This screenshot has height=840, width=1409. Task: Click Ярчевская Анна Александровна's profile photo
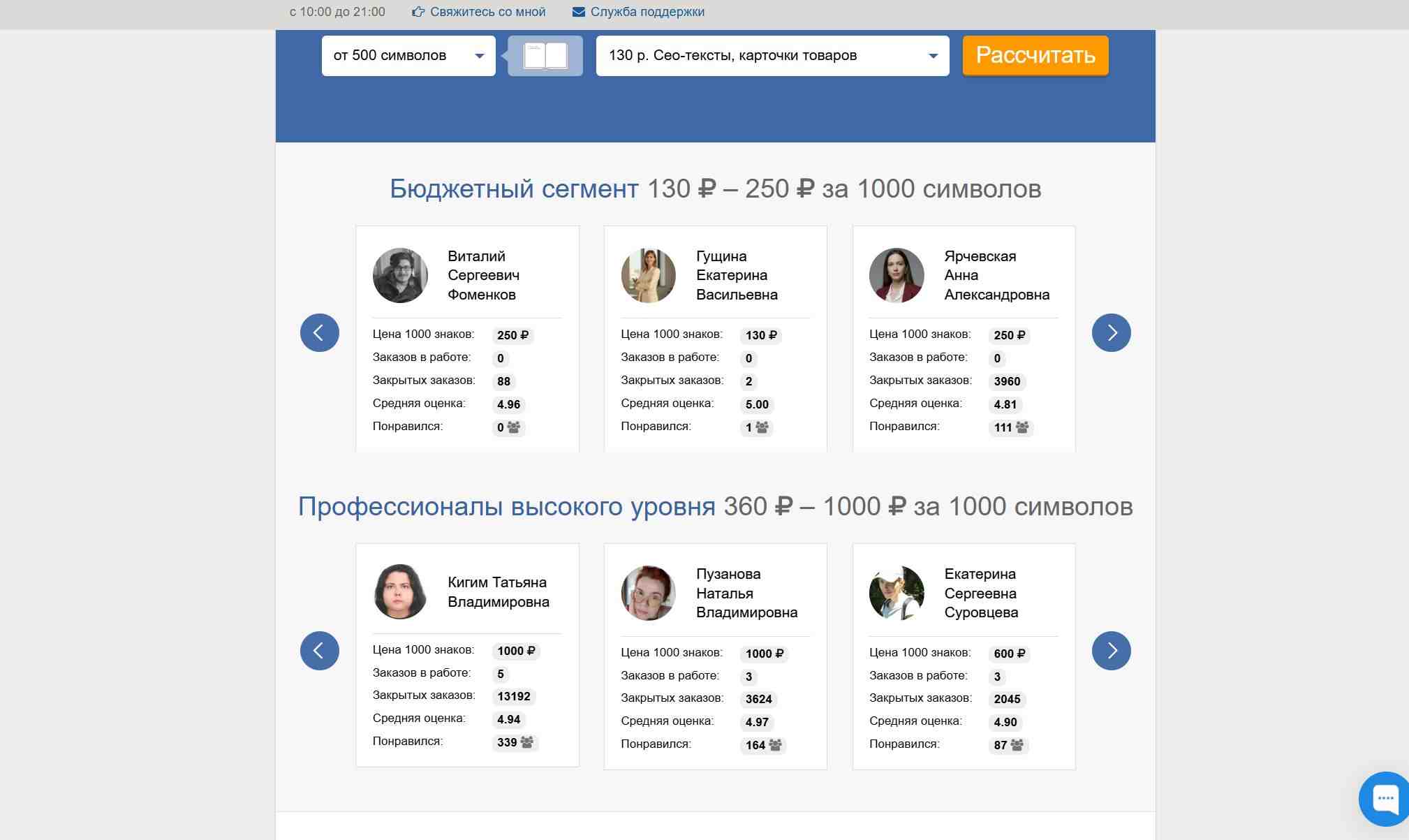pos(897,275)
